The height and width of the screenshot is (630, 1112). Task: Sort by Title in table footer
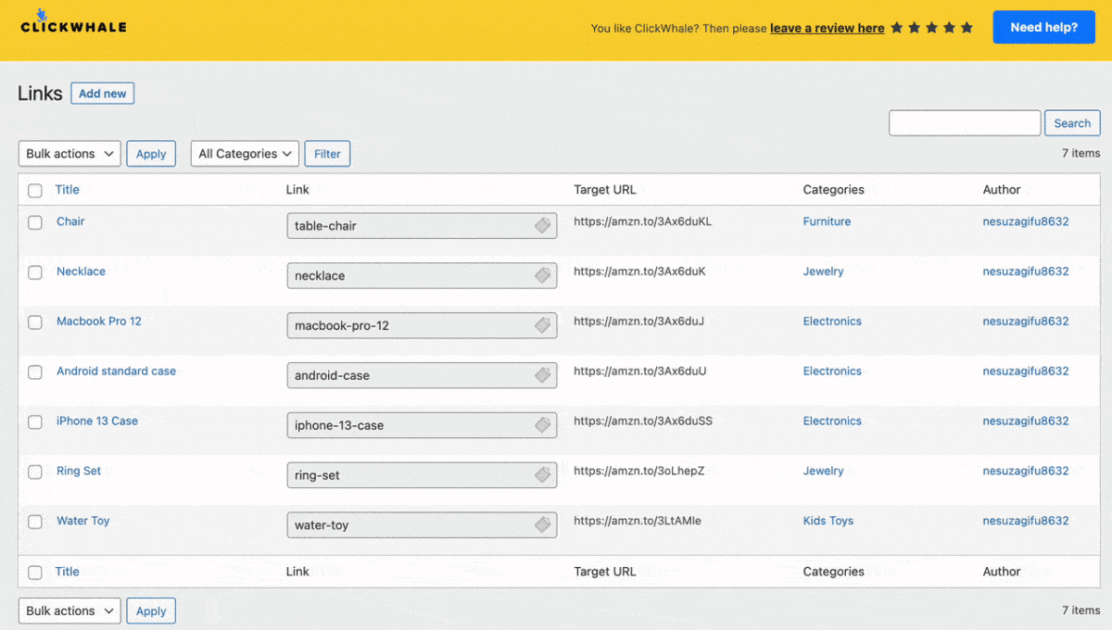(x=67, y=571)
